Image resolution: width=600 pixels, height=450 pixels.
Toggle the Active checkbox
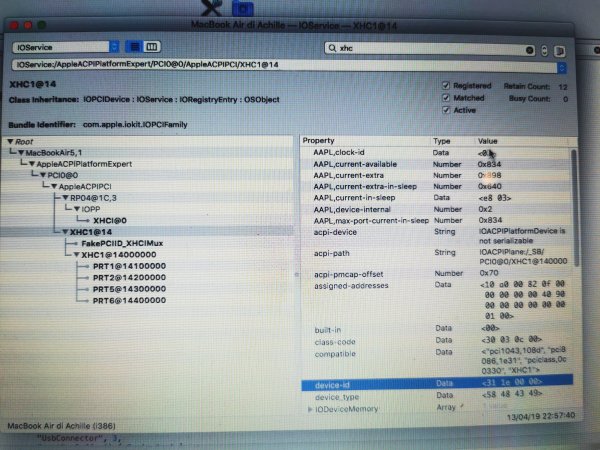coord(445,110)
